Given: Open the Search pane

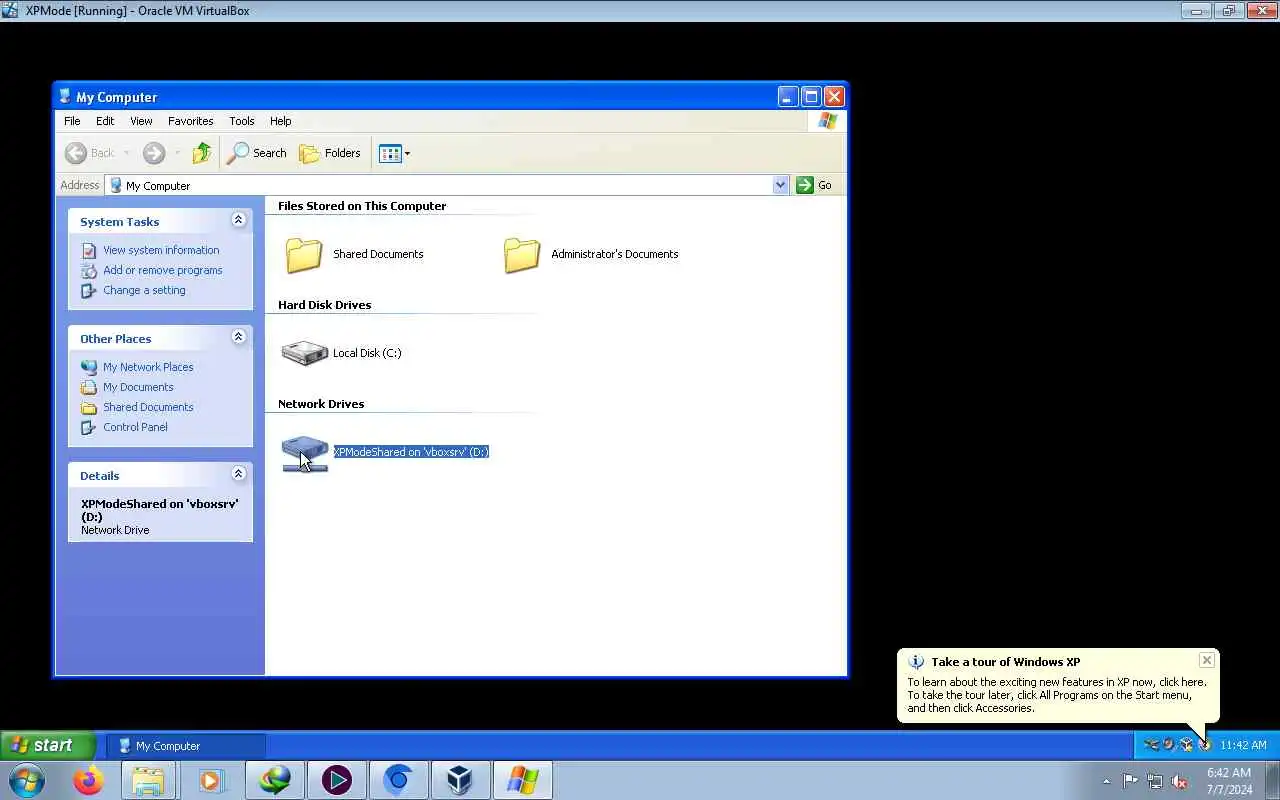Looking at the screenshot, I should click(x=257, y=153).
